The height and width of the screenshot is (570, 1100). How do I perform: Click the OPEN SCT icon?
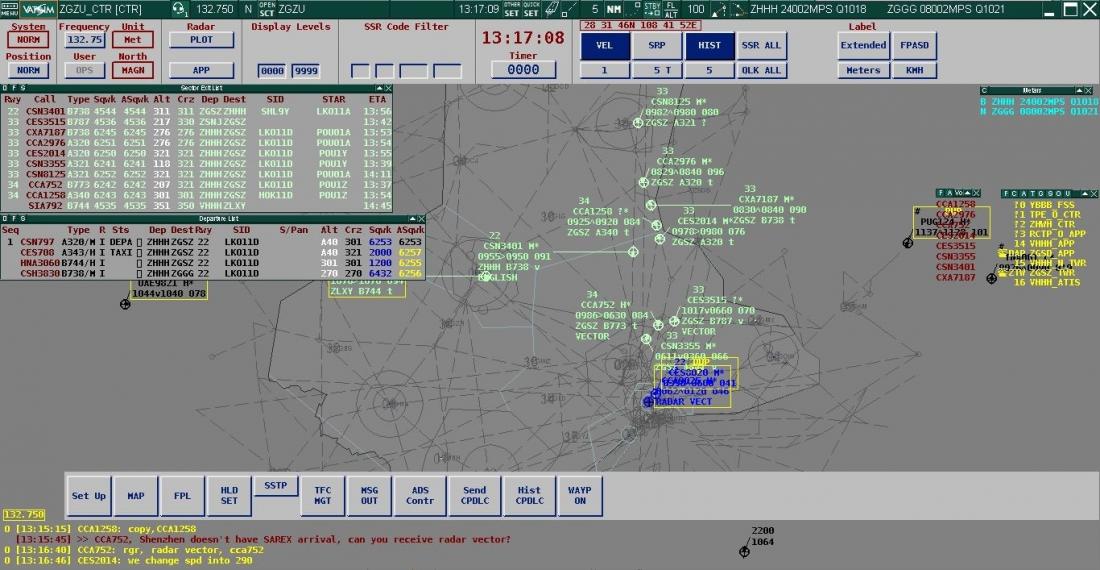tap(267, 9)
